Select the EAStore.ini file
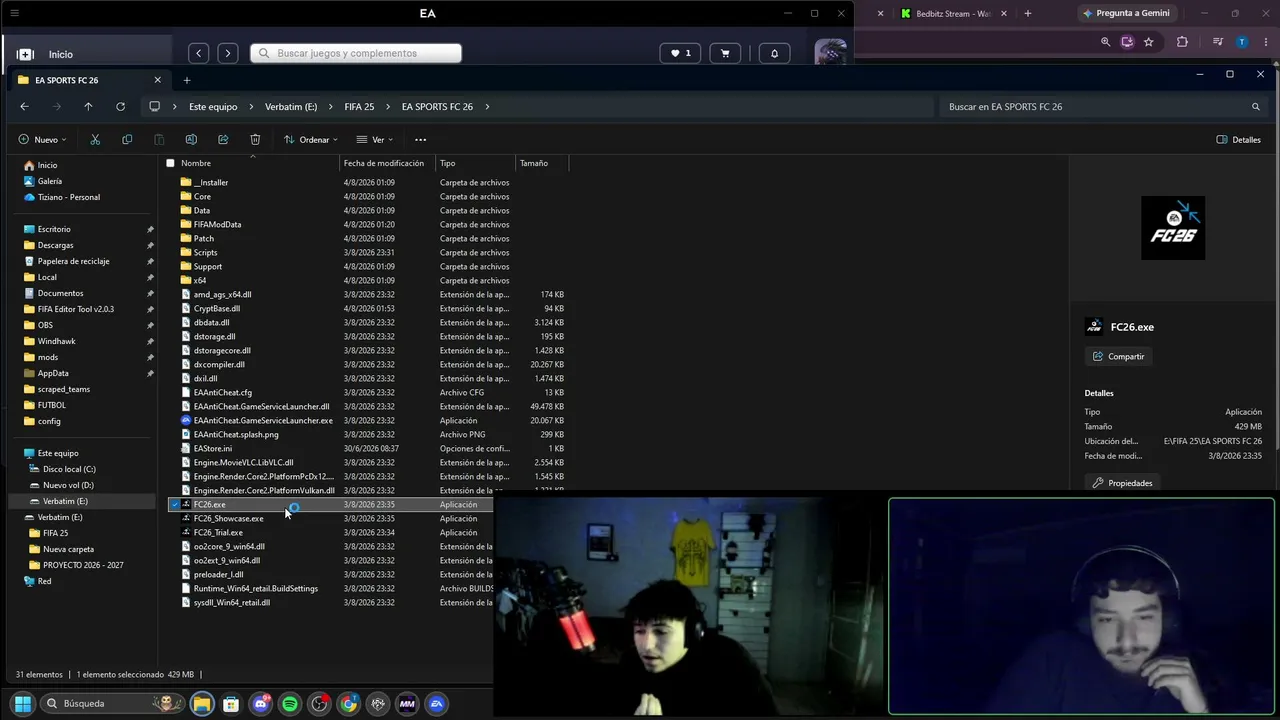 tap(212, 449)
